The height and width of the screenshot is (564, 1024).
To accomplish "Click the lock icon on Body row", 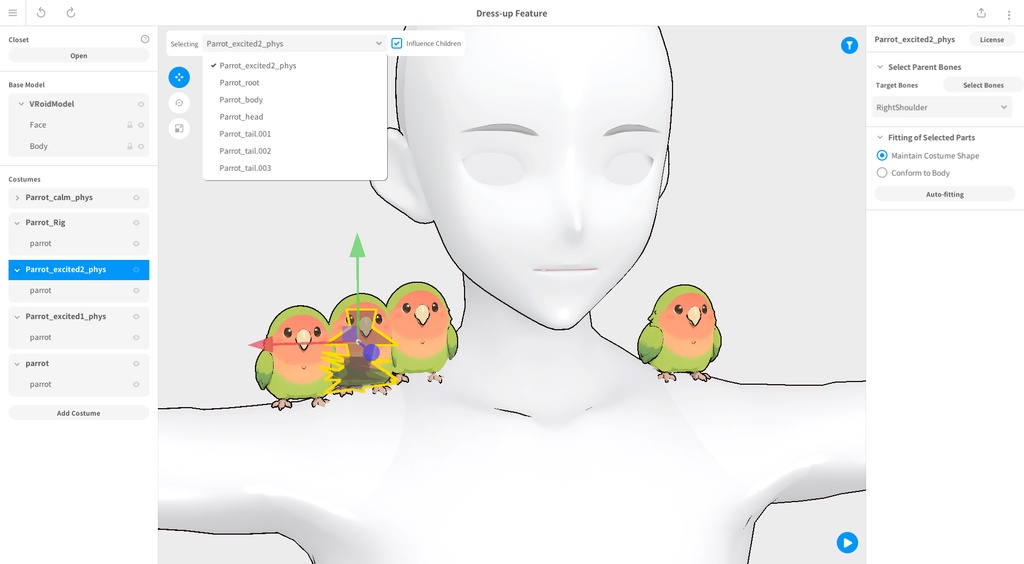I will tap(129, 146).
